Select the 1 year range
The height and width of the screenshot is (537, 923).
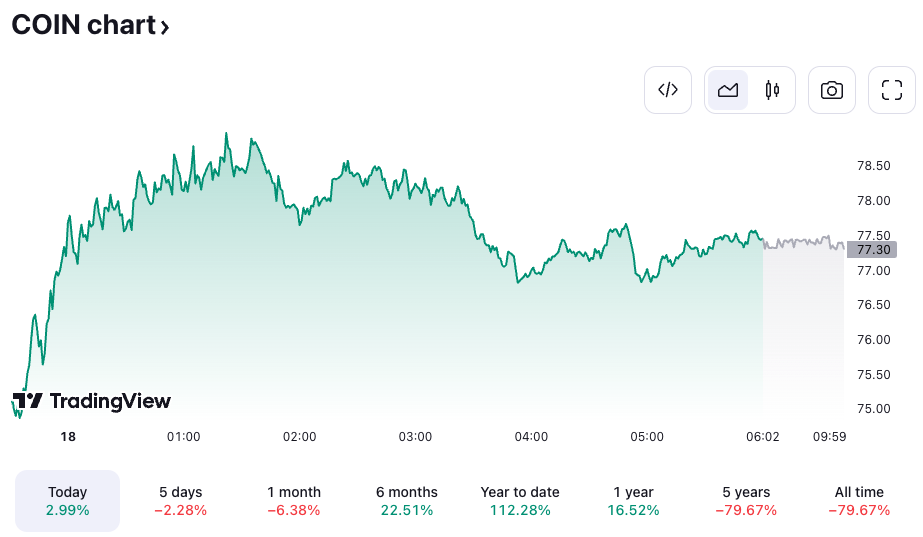(x=634, y=500)
